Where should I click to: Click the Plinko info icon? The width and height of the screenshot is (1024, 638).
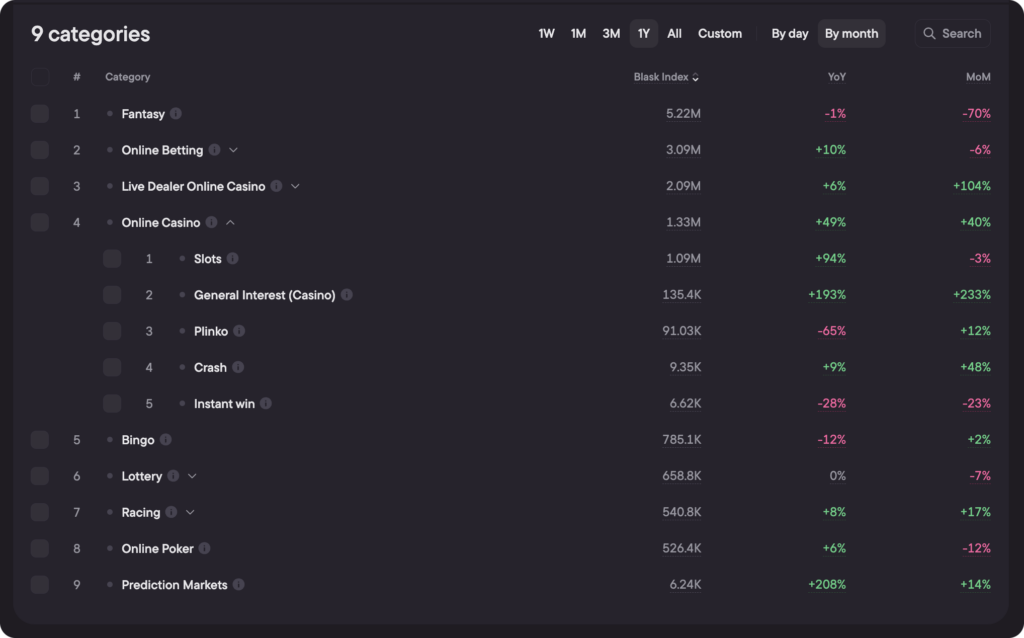[x=239, y=331]
